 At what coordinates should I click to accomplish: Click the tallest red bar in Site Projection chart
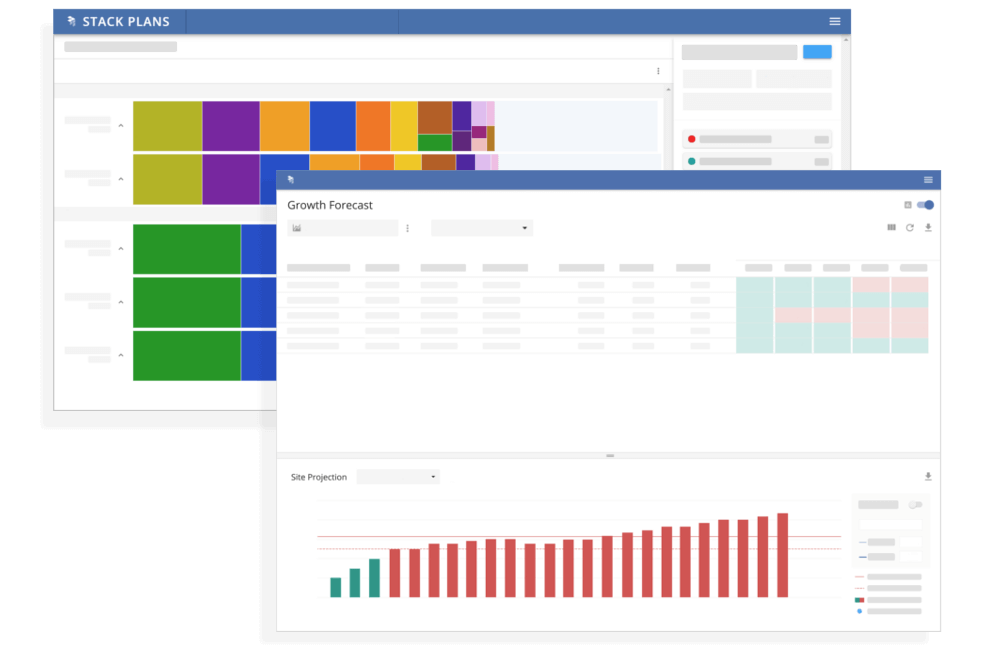point(783,555)
